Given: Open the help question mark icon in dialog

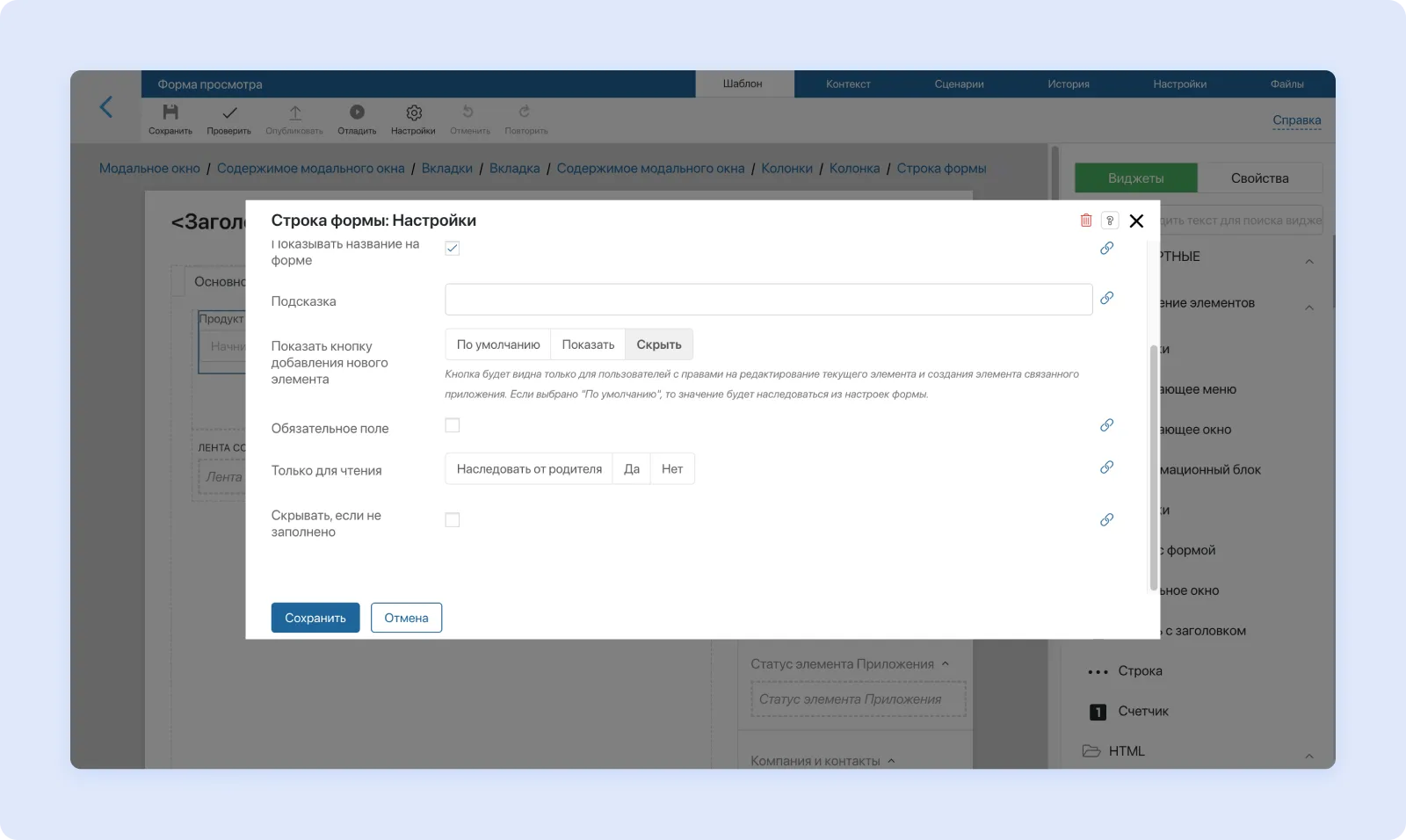Looking at the screenshot, I should (1110, 221).
